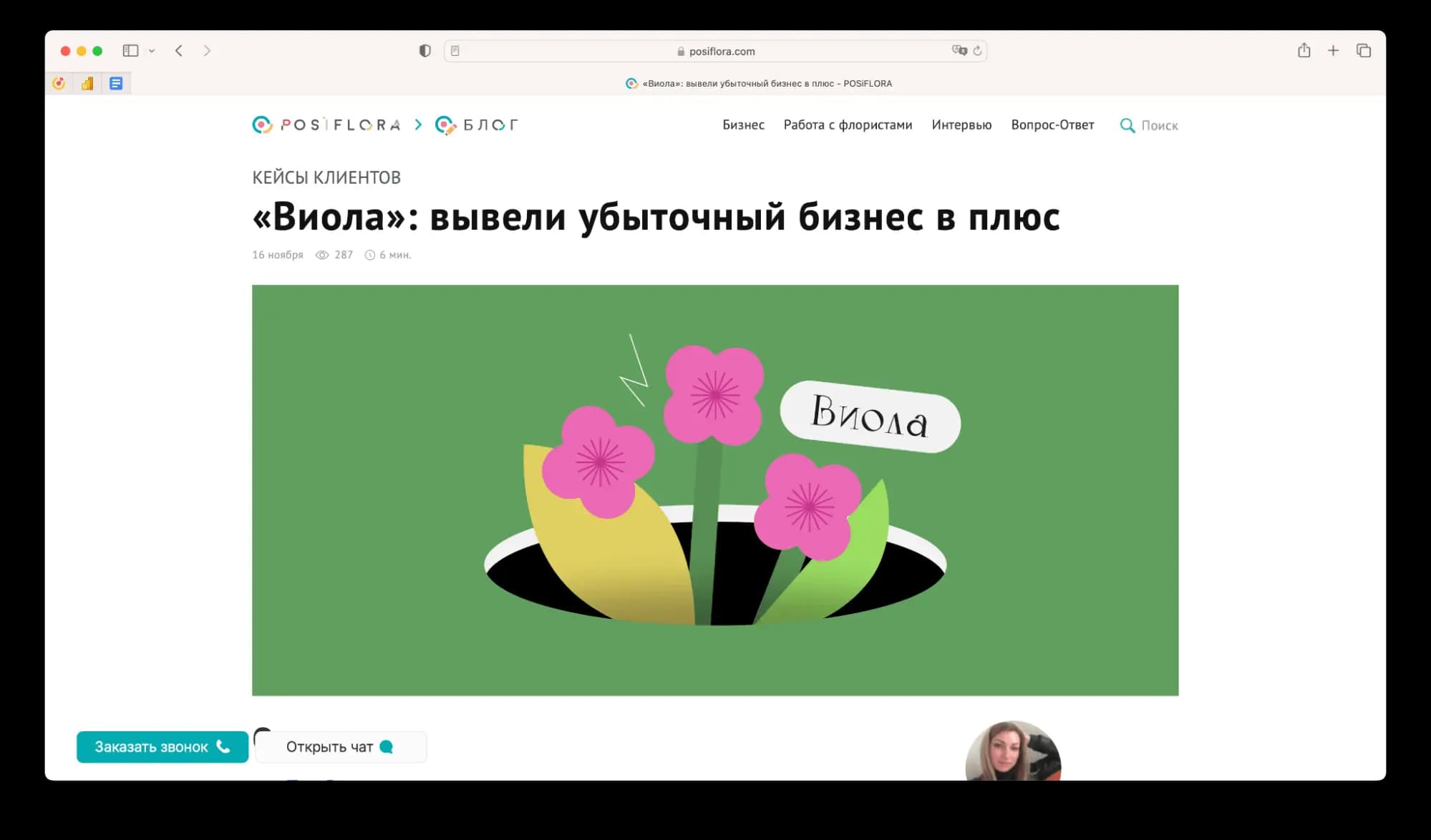
Task: Open a new tab with the plus icon
Action: (x=1333, y=51)
